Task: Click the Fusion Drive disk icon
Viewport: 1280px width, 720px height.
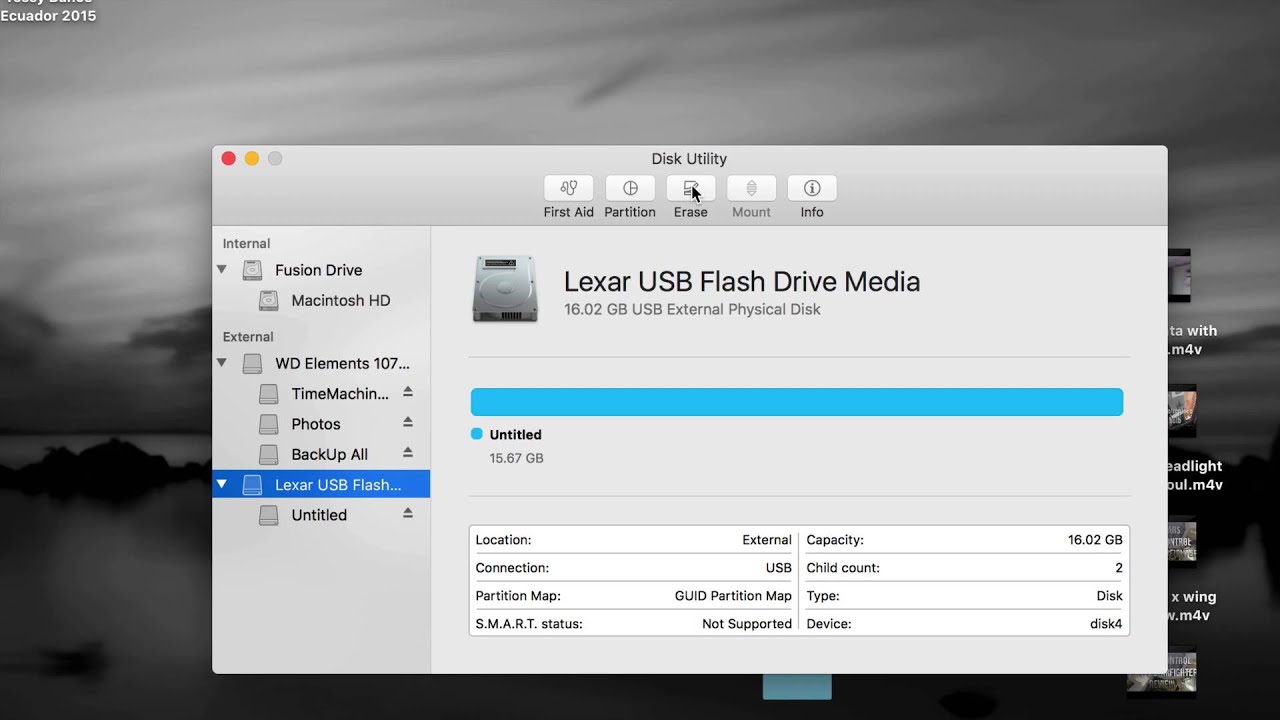Action: coord(253,270)
